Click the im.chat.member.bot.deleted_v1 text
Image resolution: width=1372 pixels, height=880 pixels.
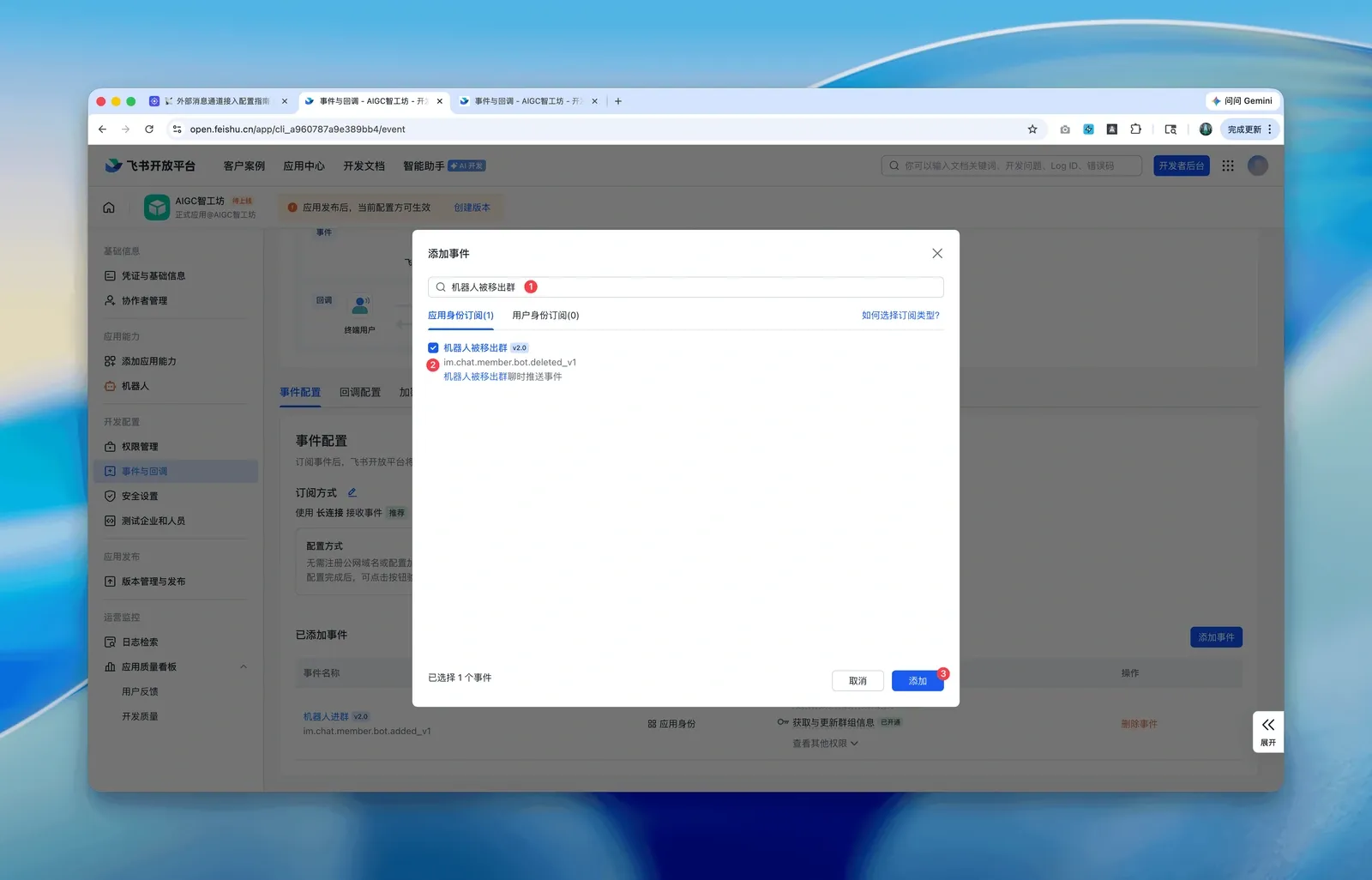[509, 363]
